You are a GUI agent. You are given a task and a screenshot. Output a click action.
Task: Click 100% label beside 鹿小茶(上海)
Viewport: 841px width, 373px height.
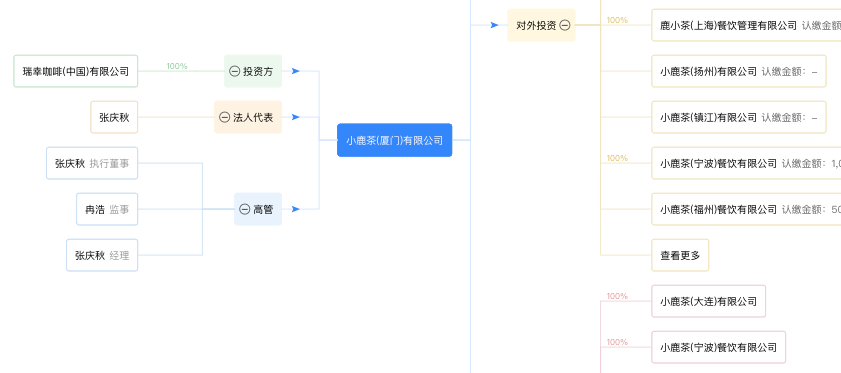tap(617, 20)
